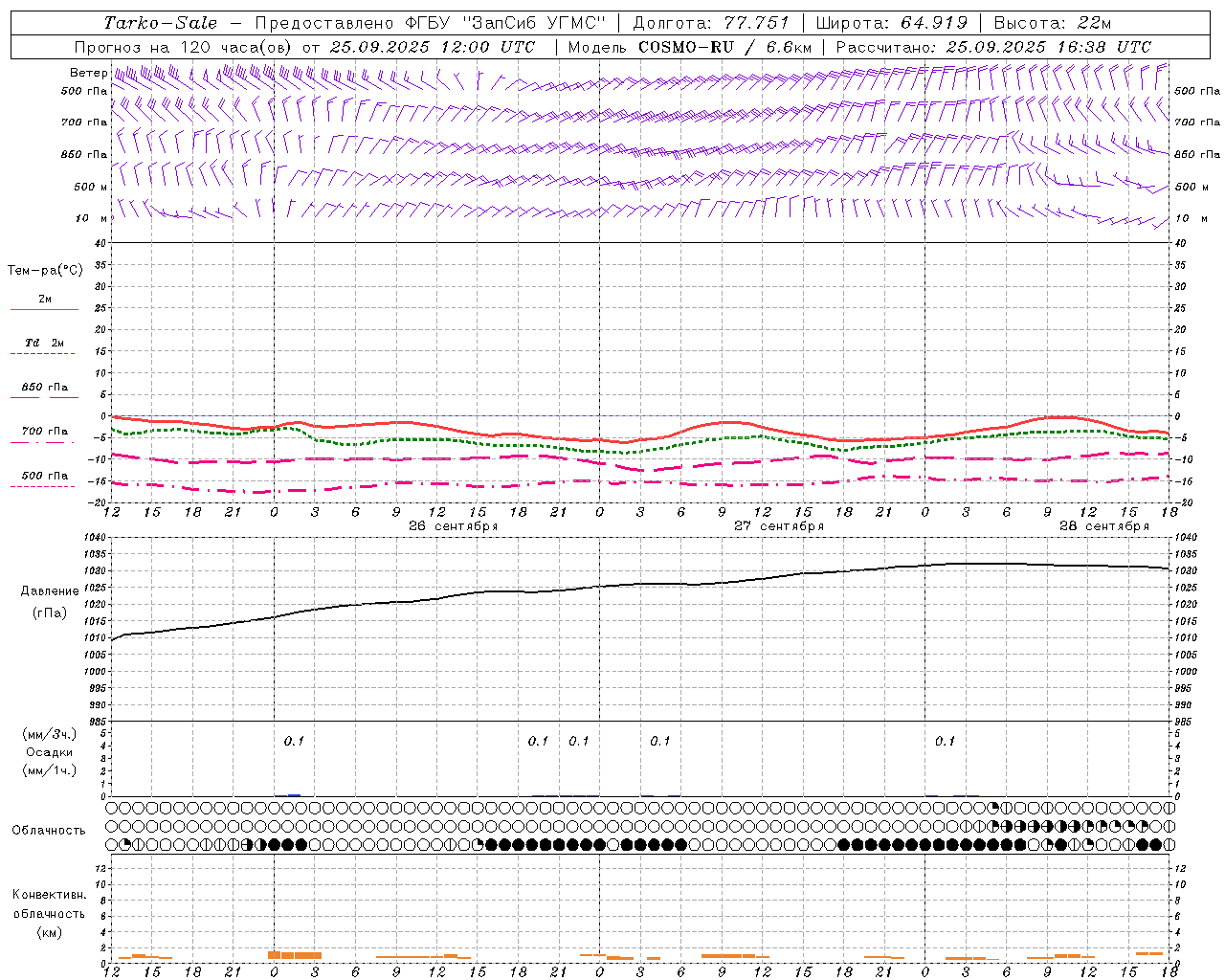Click the "27 сентября" date label
The width and height of the screenshot is (1225, 980).
(x=779, y=526)
